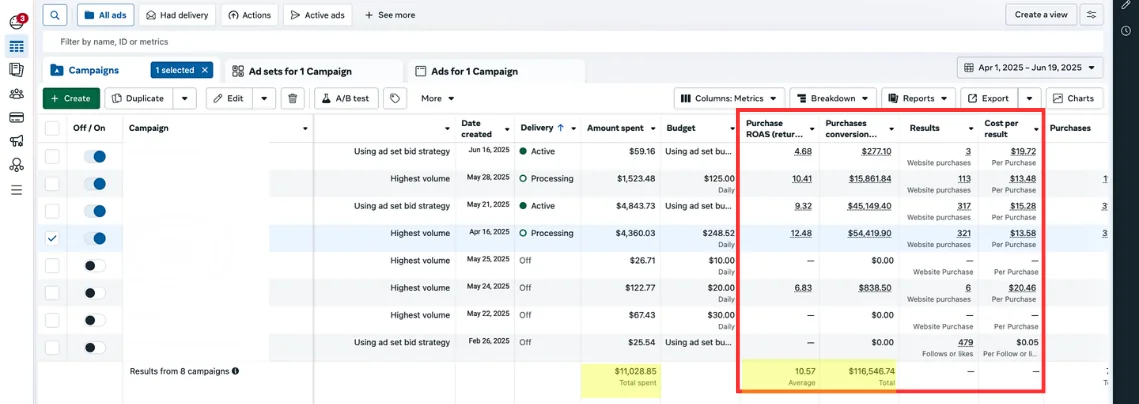
Task: Click the Filter by name, ID or metrics field
Action: [572, 42]
